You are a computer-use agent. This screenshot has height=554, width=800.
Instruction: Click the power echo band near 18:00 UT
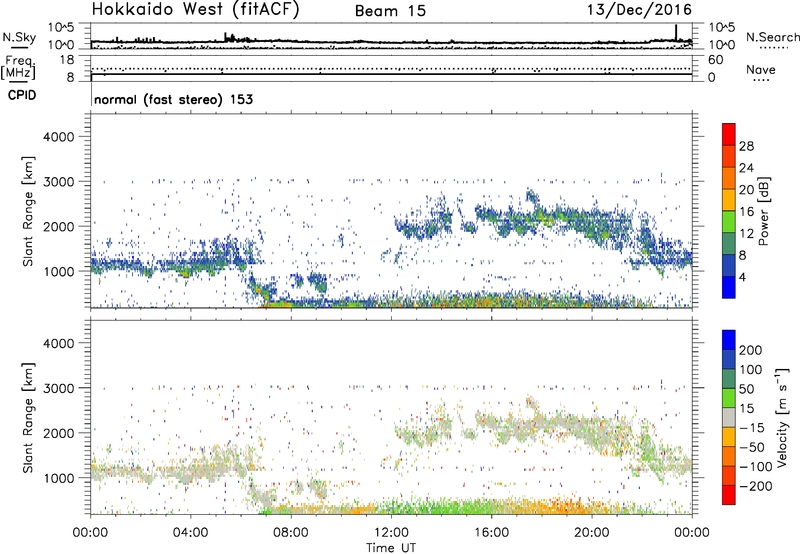(541, 217)
